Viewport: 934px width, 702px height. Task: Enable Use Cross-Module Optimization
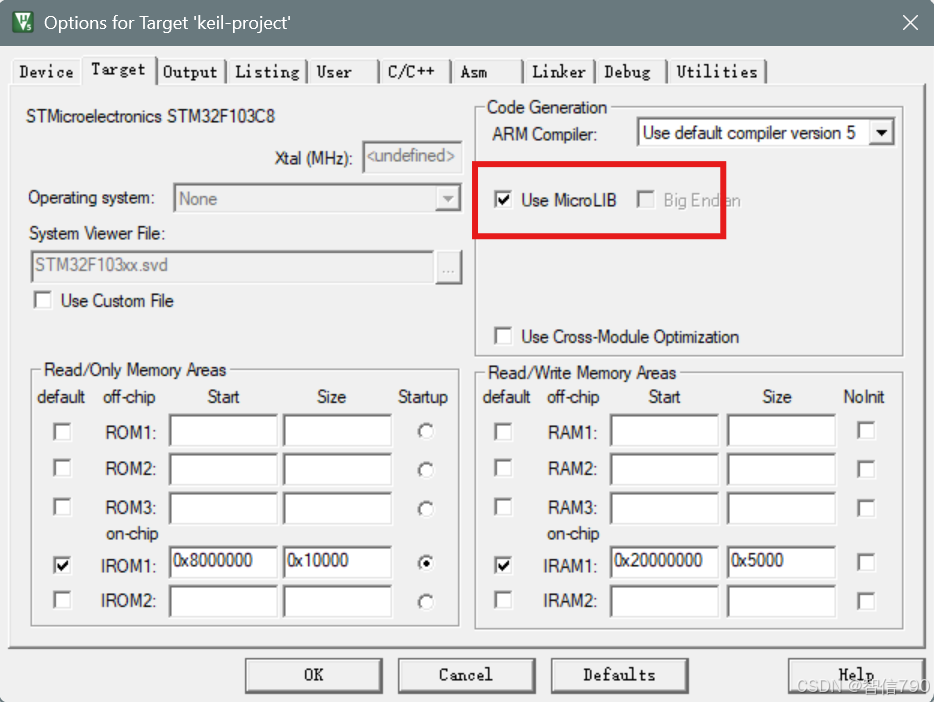pos(503,336)
